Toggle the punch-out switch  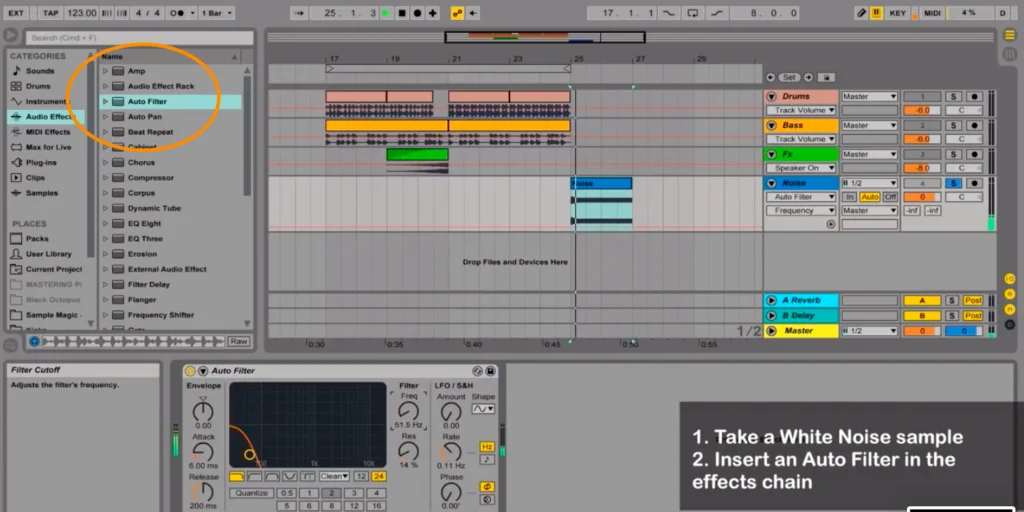coord(716,13)
